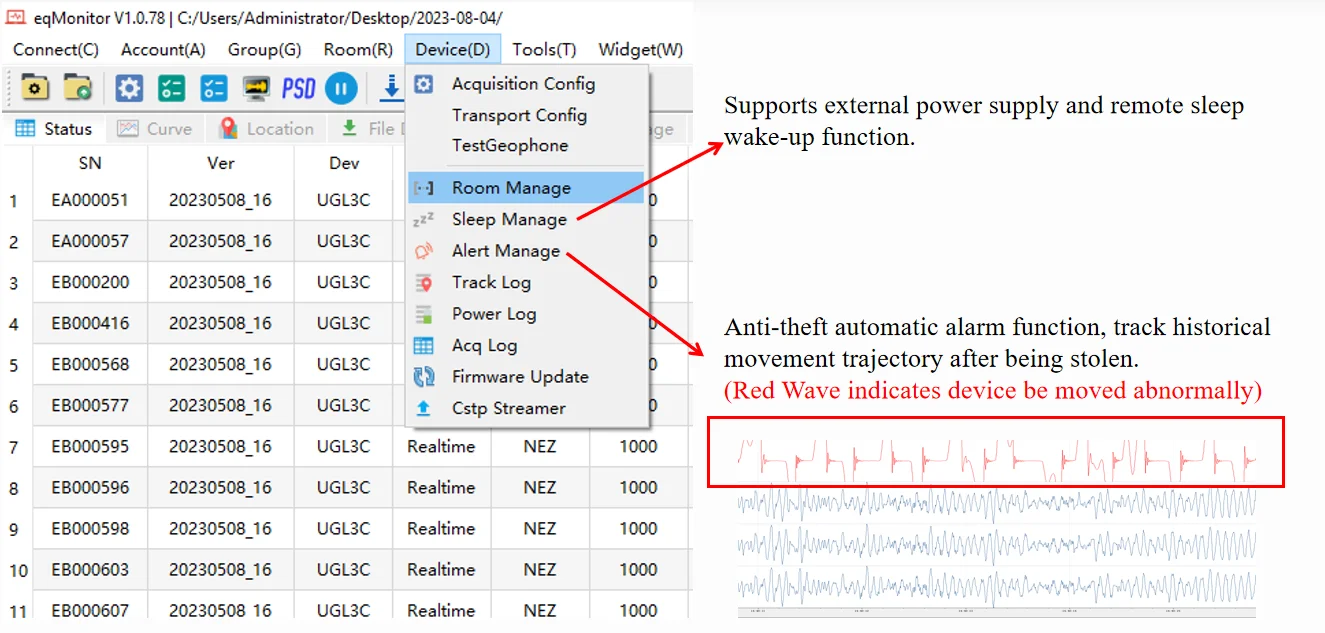
Task: Select Alert Manage in the dropdown menu
Action: tap(505, 251)
